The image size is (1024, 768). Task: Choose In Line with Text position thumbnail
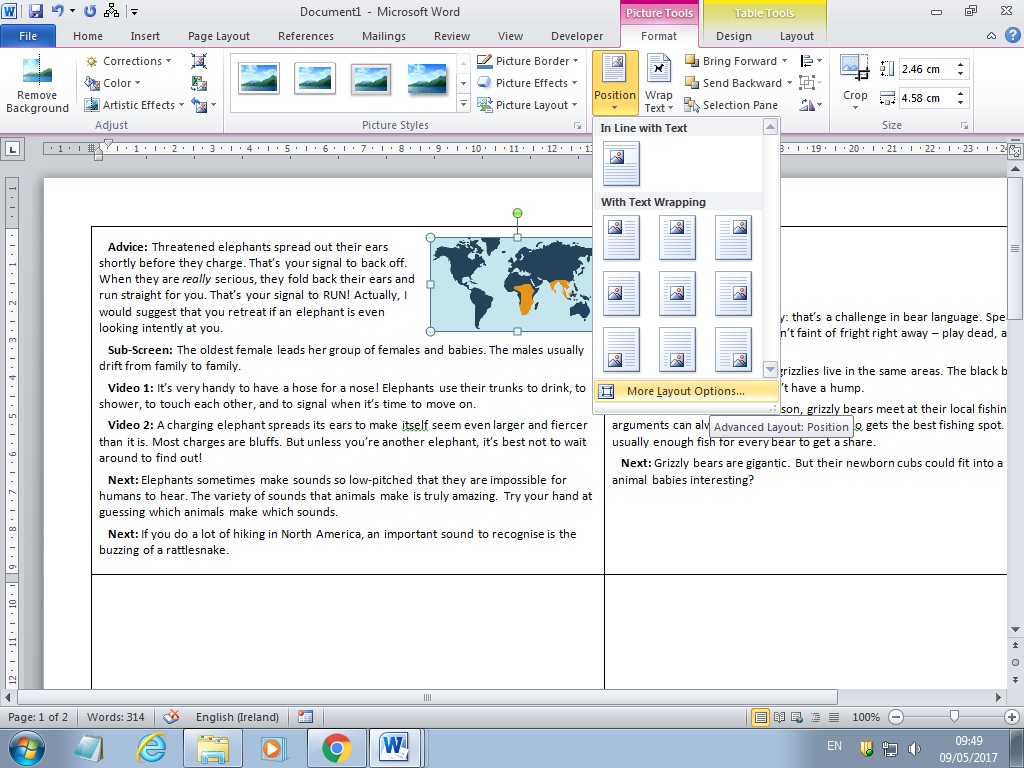tap(621, 165)
